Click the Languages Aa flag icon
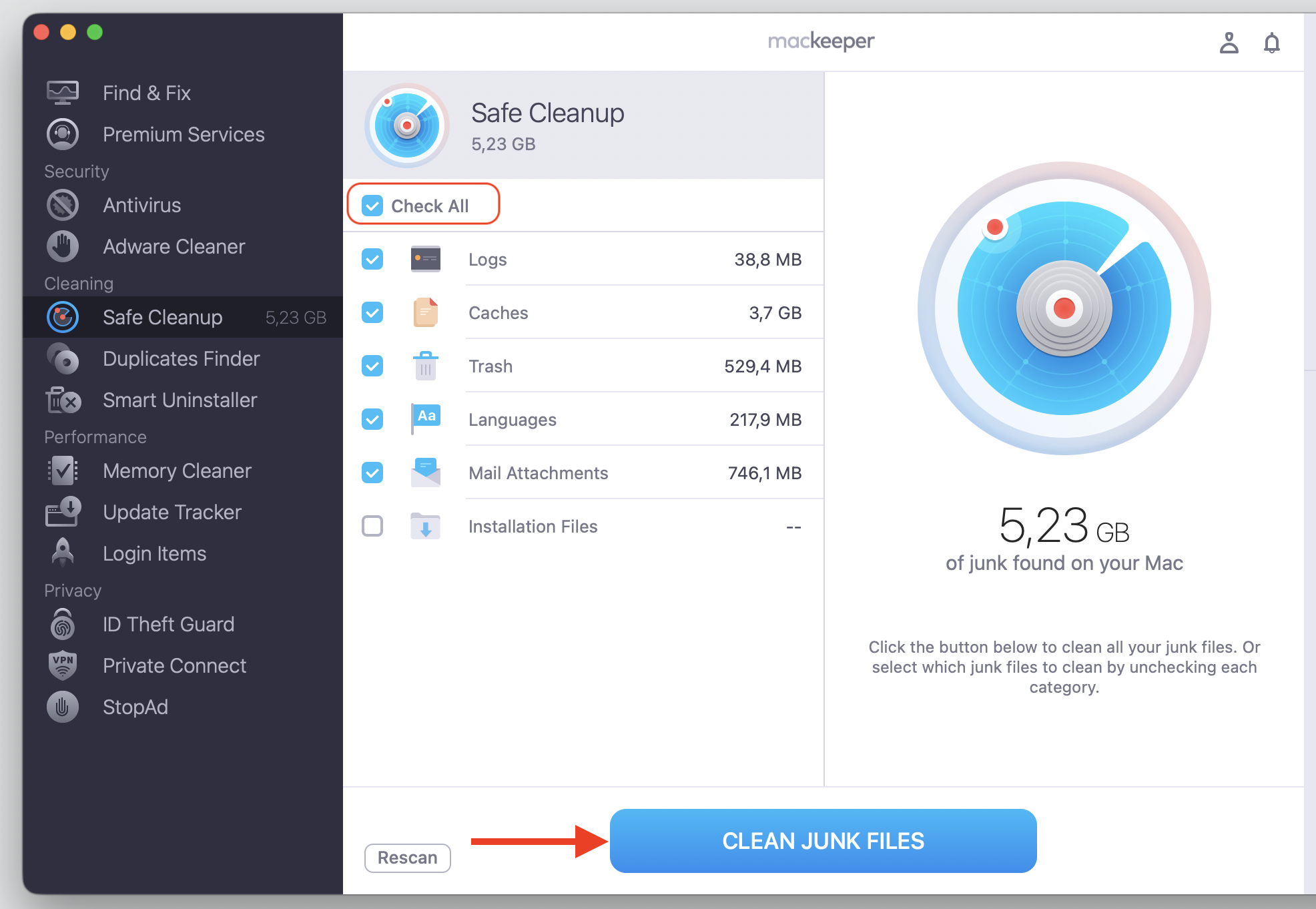The height and width of the screenshot is (909, 1316). [426, 419]
